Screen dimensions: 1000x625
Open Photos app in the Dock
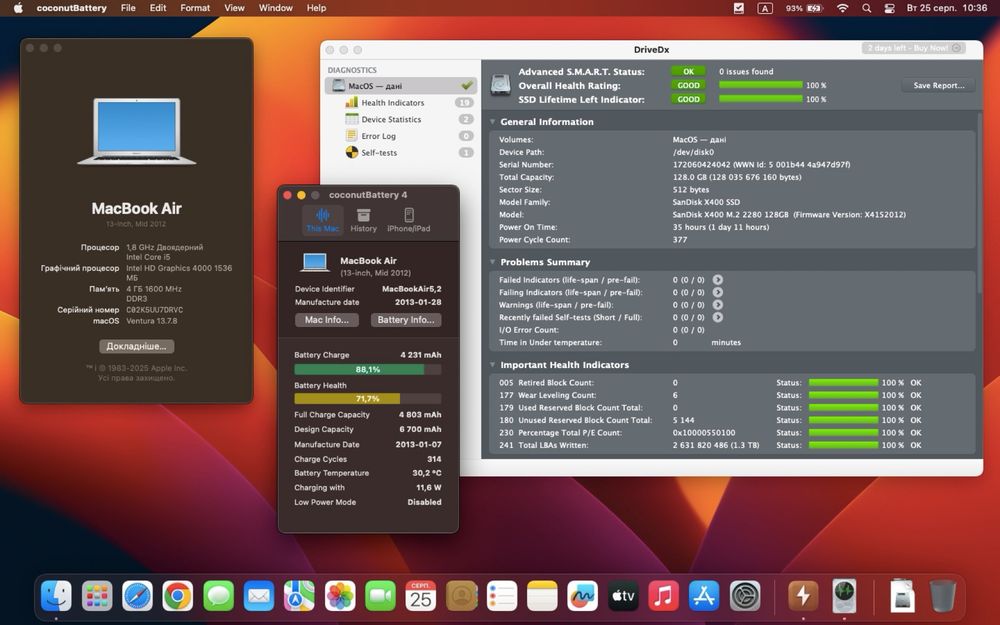(x=340, y=596)
